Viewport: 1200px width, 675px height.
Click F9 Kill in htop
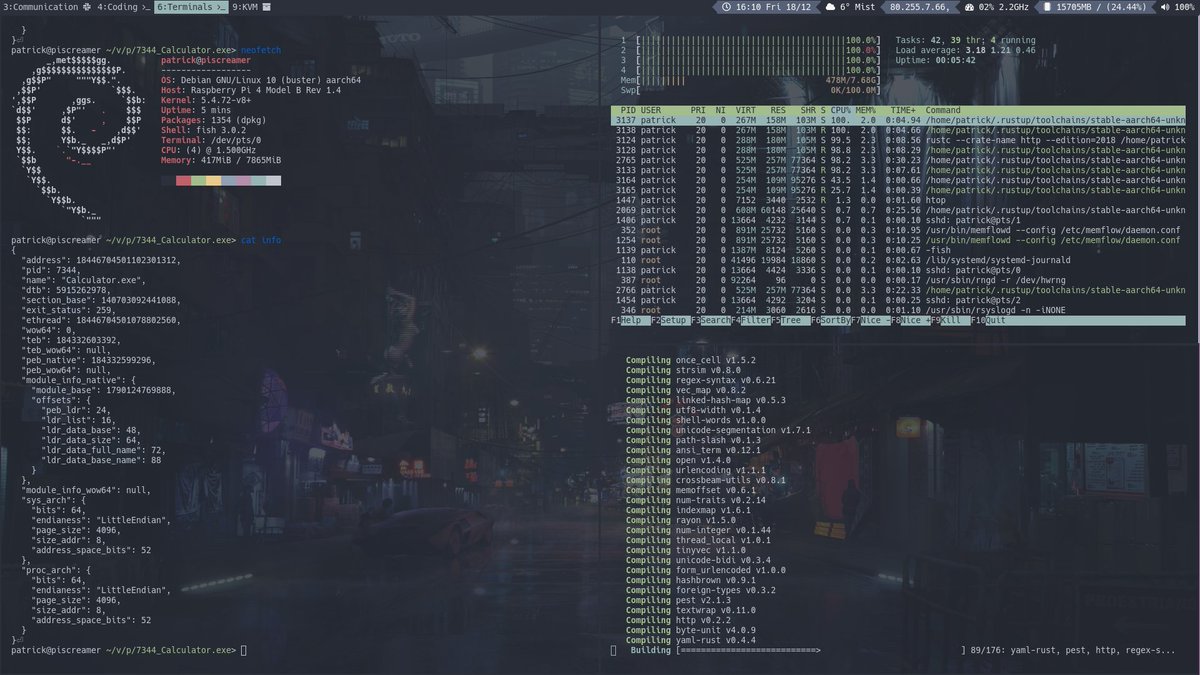click(951, 321)
